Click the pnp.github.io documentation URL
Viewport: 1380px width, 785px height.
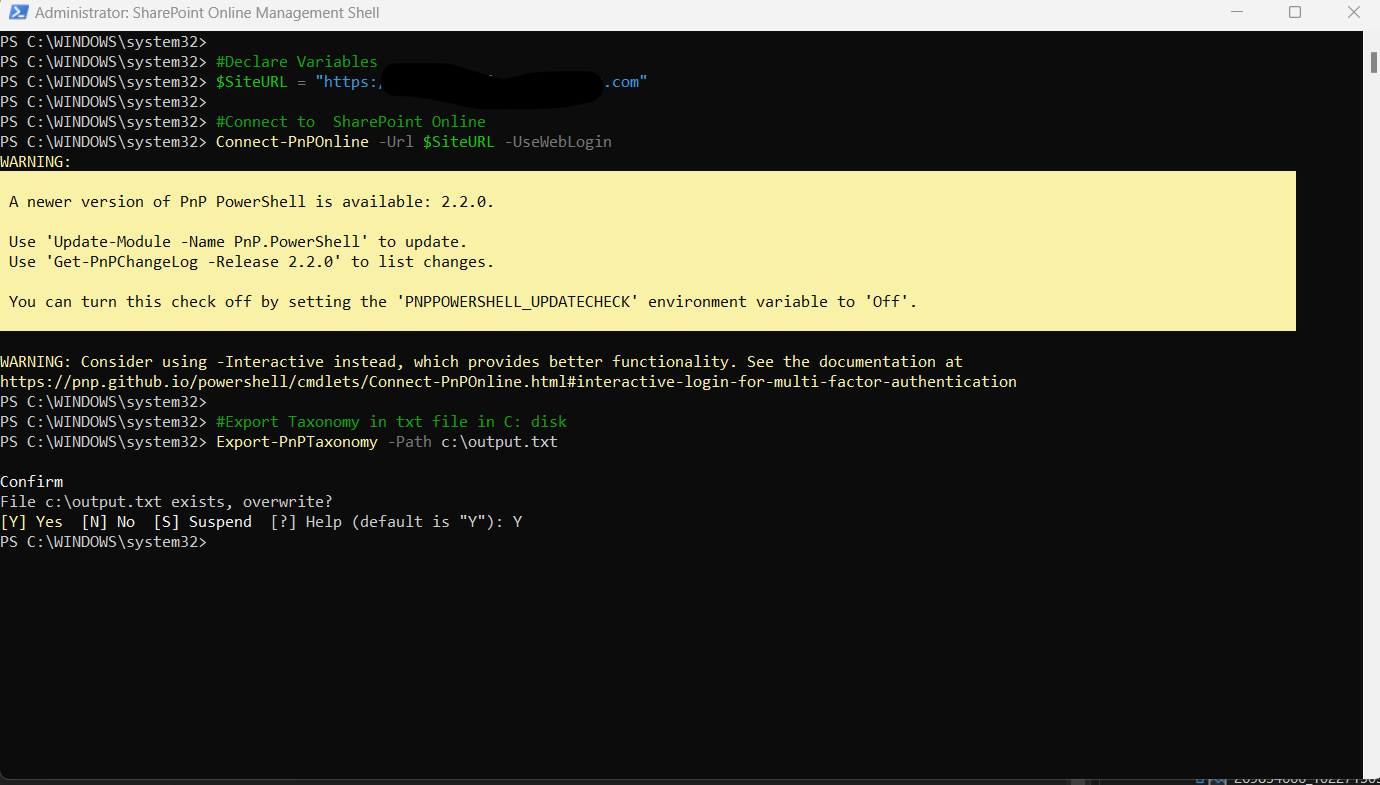[x=508, y=382]
